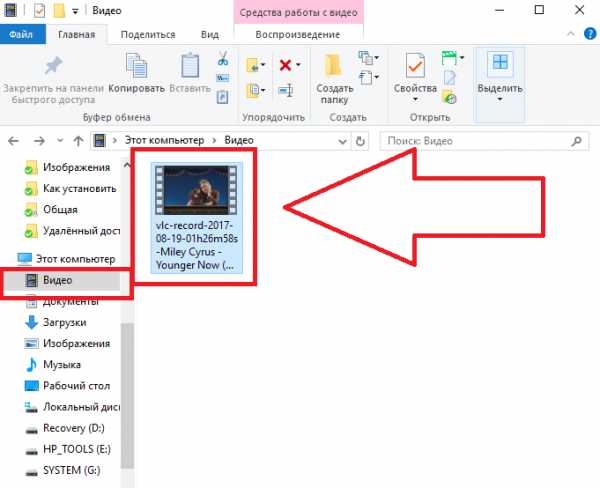
Task: Click the Move to folder icon
Action: pyautogui.click(x=253, y=65)
